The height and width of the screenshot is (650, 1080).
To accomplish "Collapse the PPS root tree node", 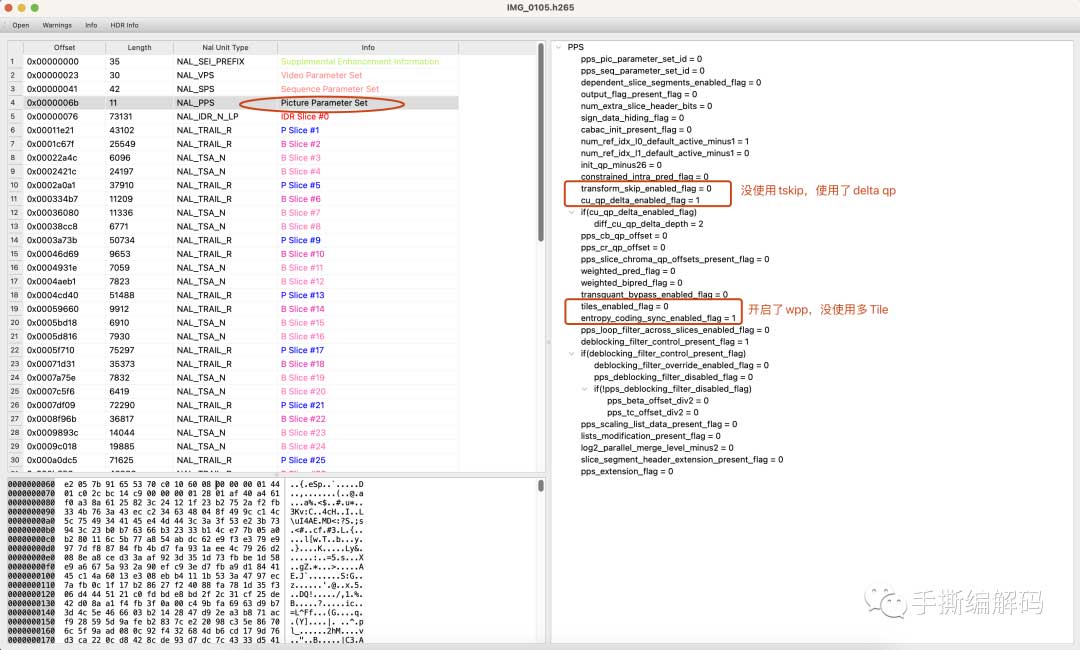I will [x=560, y=47].
